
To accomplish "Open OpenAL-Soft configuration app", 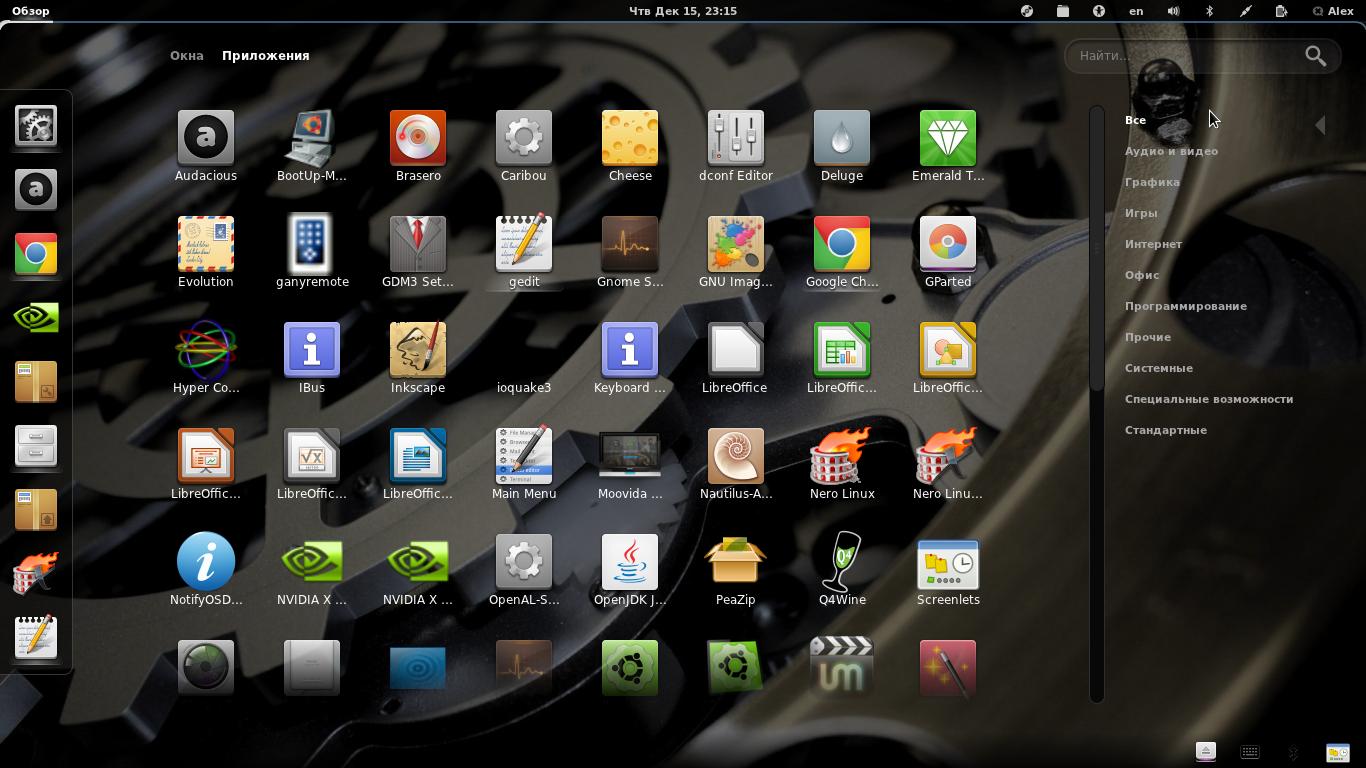I will point(524,570).
